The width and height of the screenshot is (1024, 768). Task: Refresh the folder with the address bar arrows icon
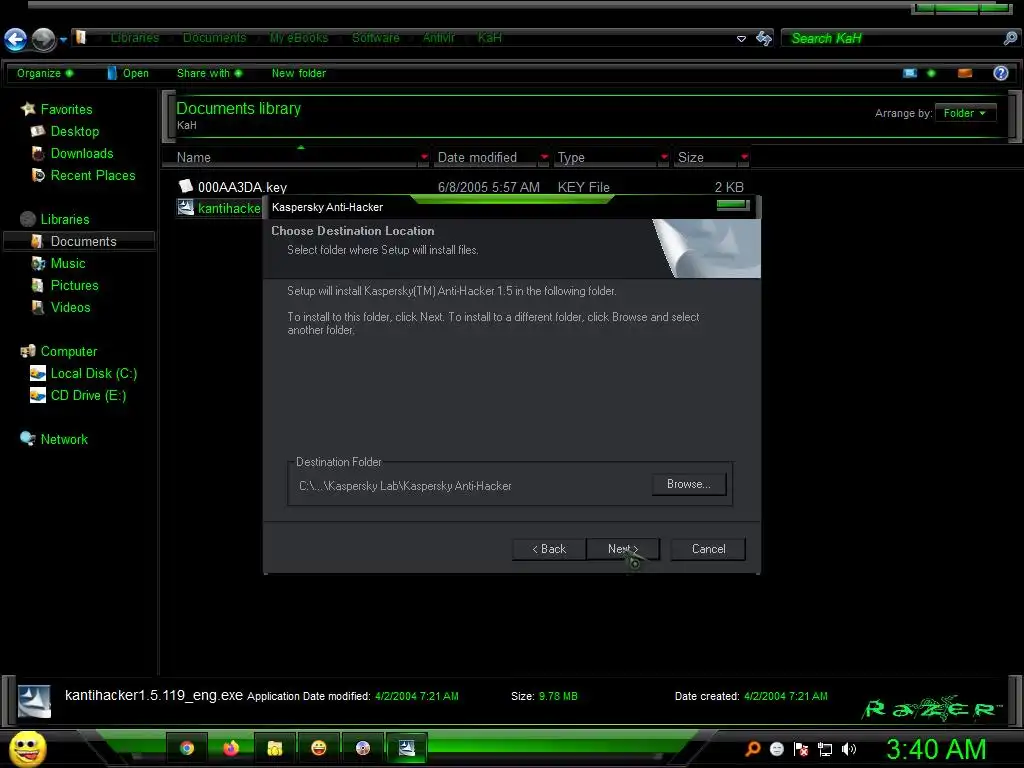[763, 39]
